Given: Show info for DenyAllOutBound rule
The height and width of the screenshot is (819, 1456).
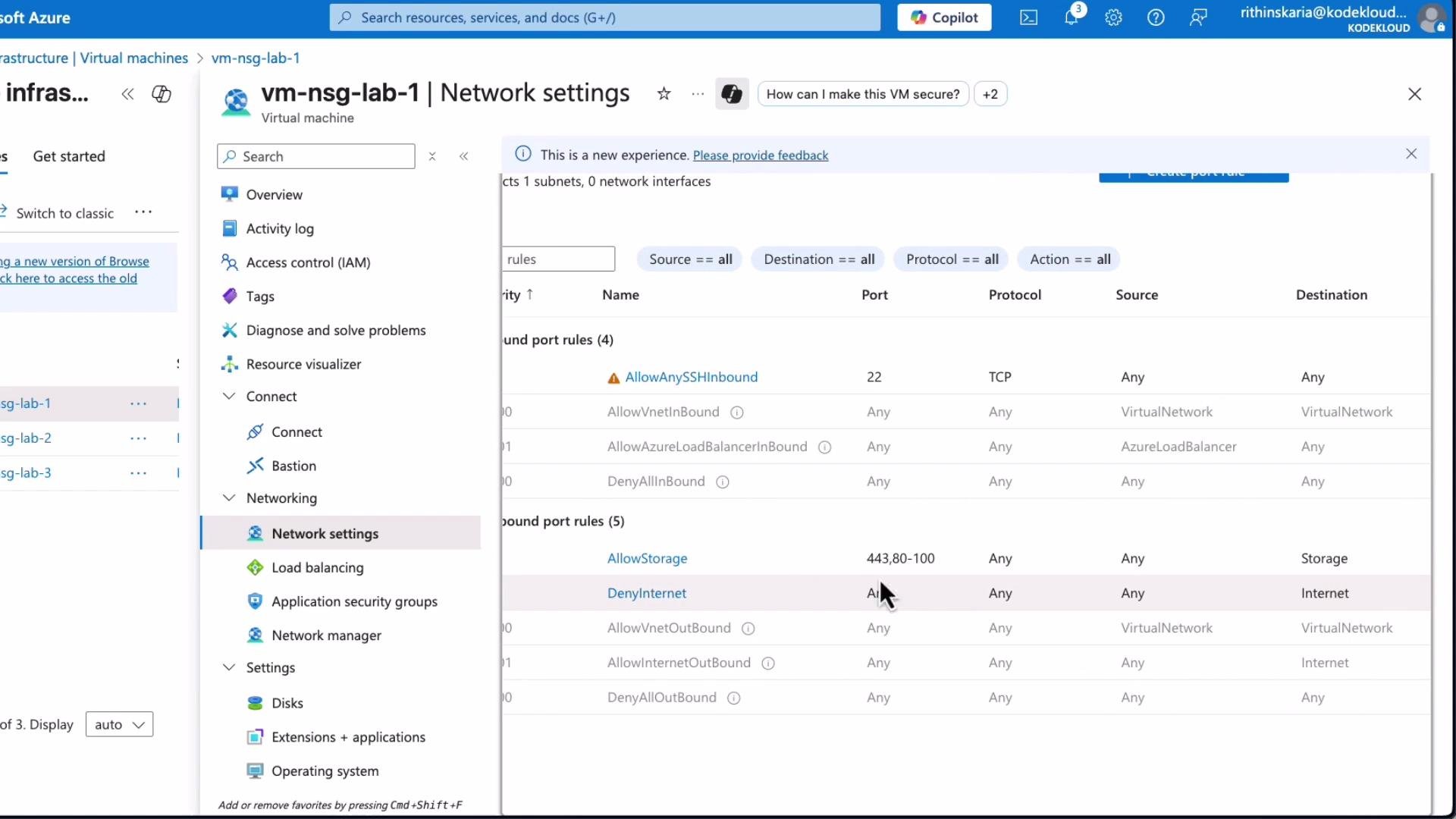Looking at the screenshot, I should [733, 698].
